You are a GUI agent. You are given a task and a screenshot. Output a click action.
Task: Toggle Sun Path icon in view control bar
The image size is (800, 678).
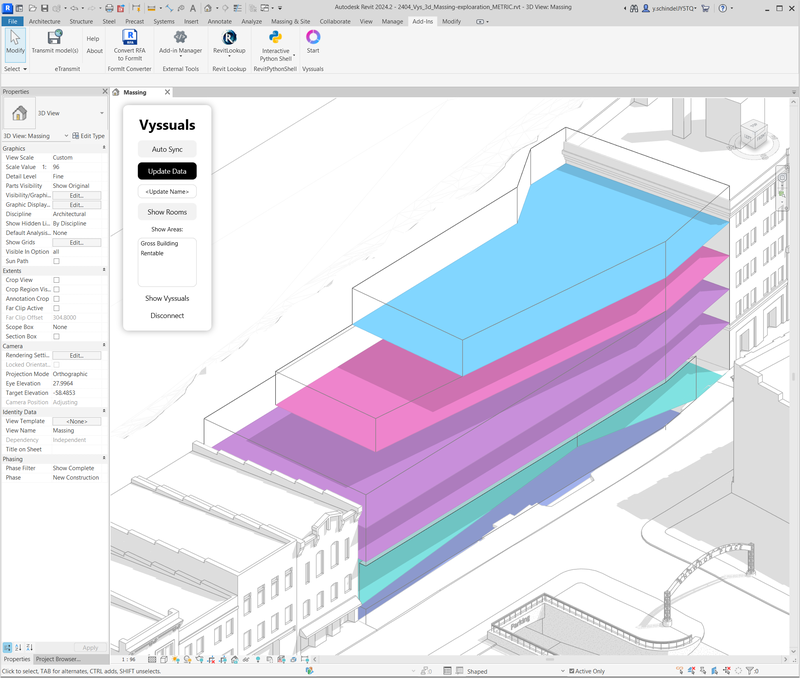coord(176,660)
